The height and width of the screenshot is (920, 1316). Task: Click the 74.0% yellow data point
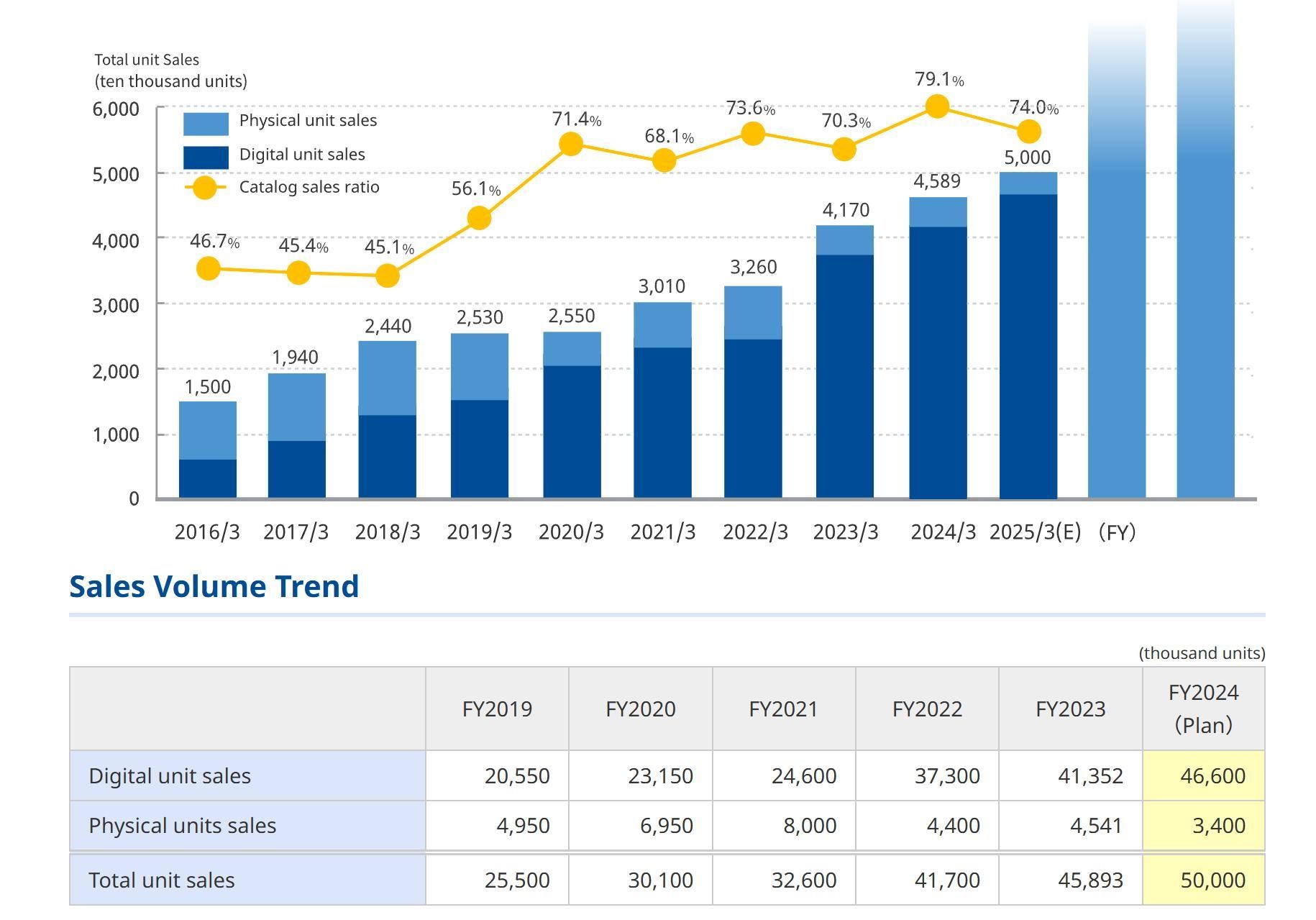(1028, 132)
